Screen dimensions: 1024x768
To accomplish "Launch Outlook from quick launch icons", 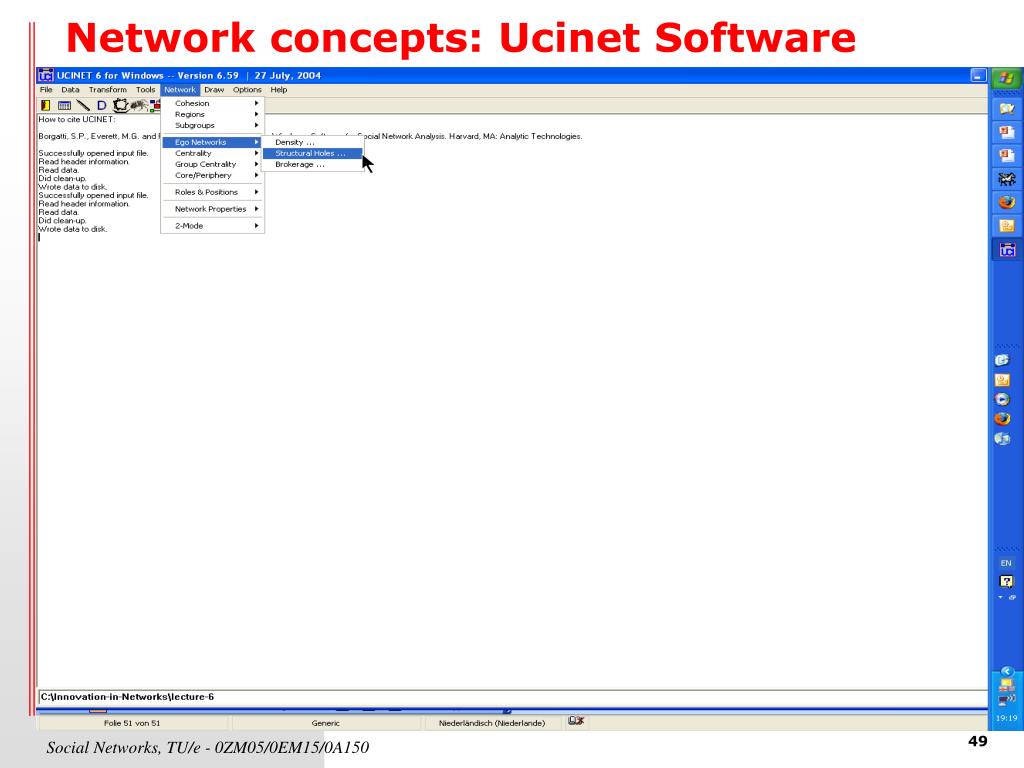I will (1002, 379).
